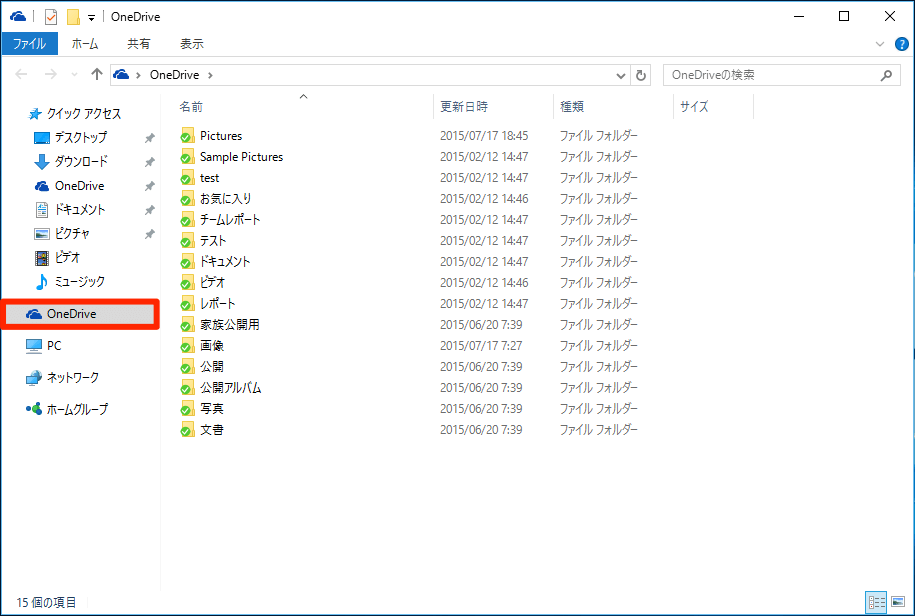This screenshot has width=915, height=616.
Task: Click the test folder icon
Action: (187, 178)
